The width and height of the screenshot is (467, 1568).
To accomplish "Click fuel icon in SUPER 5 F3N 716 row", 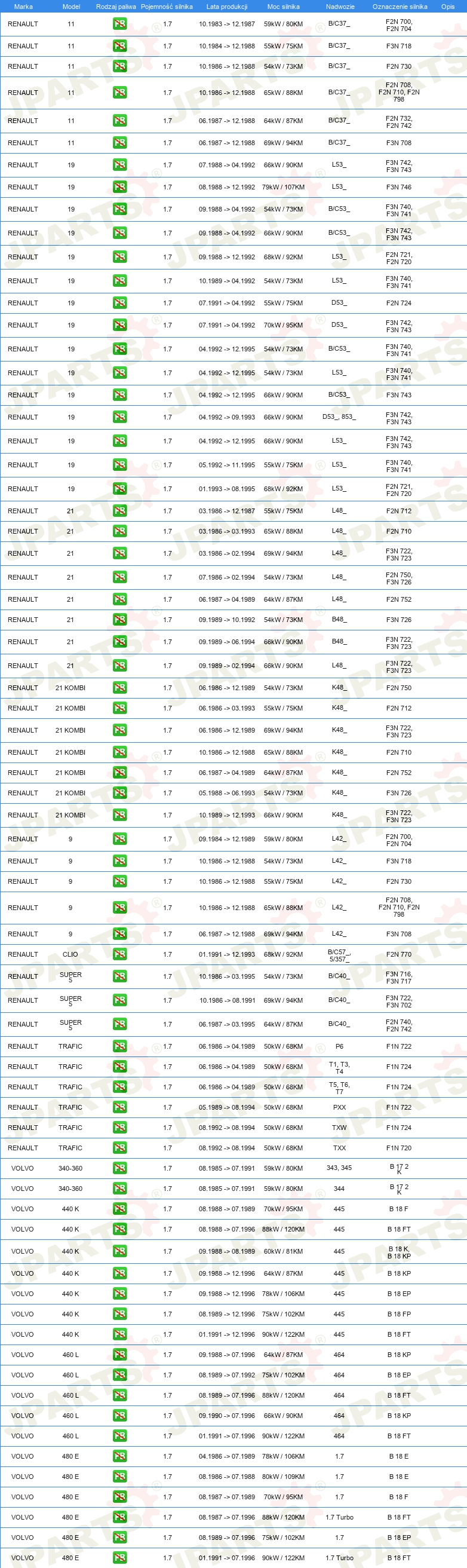I will pos(120,976).
